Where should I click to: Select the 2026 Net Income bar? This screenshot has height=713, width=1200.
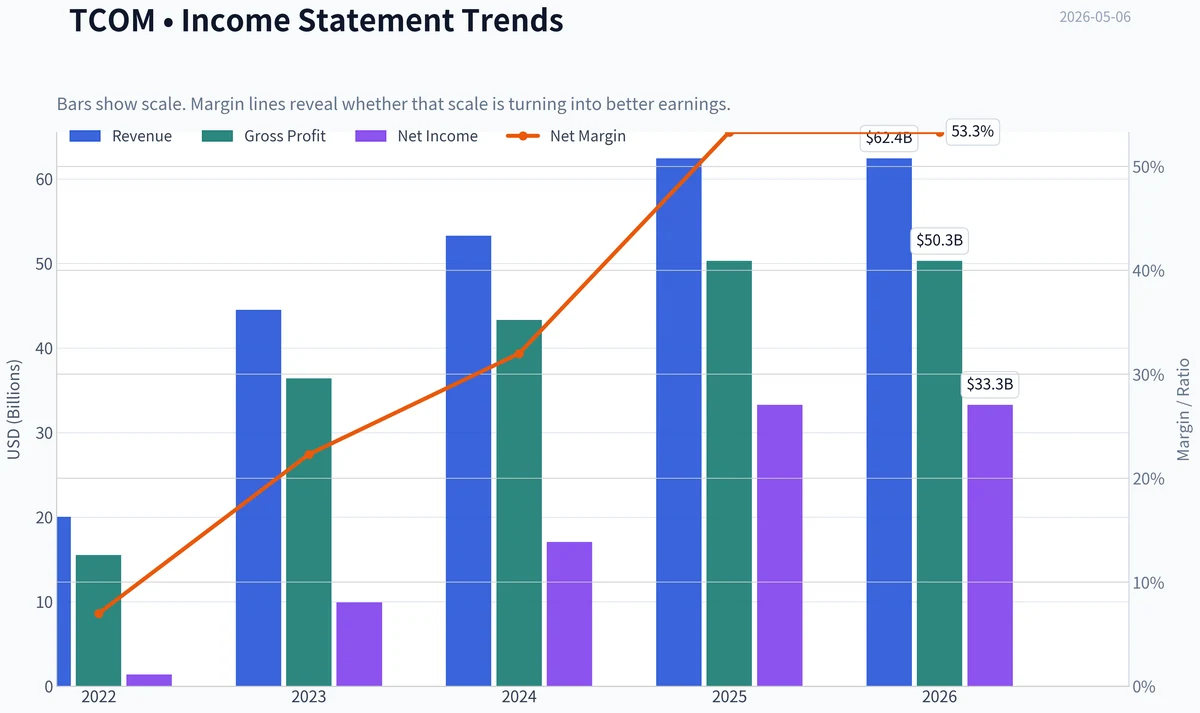click(x=989, y=545)
